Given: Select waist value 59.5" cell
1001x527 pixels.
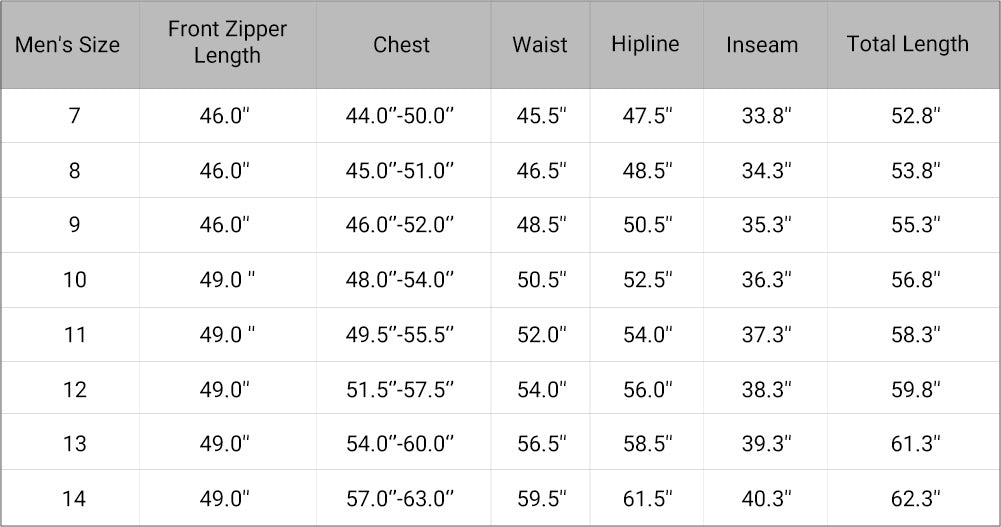Looking at the screenshot, I should (541, 497).
